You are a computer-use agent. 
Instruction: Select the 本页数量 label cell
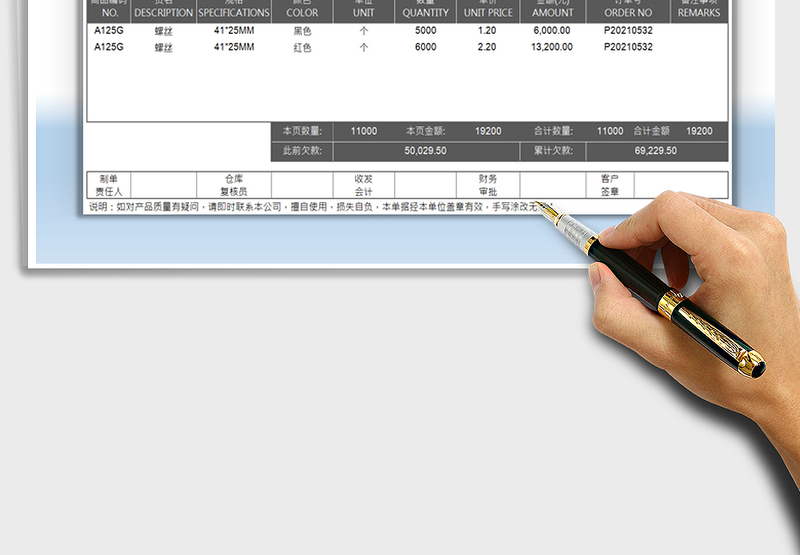(x=301, y=131)
